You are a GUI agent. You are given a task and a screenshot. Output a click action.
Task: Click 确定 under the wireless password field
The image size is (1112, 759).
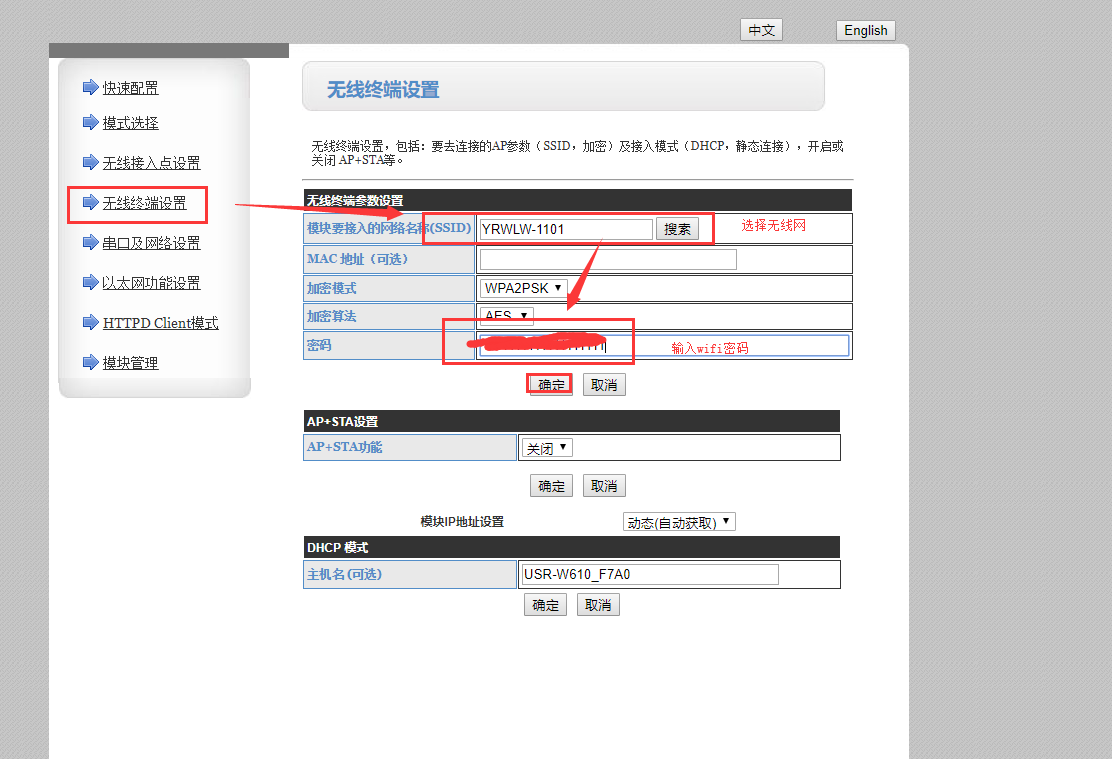[551, 385]
